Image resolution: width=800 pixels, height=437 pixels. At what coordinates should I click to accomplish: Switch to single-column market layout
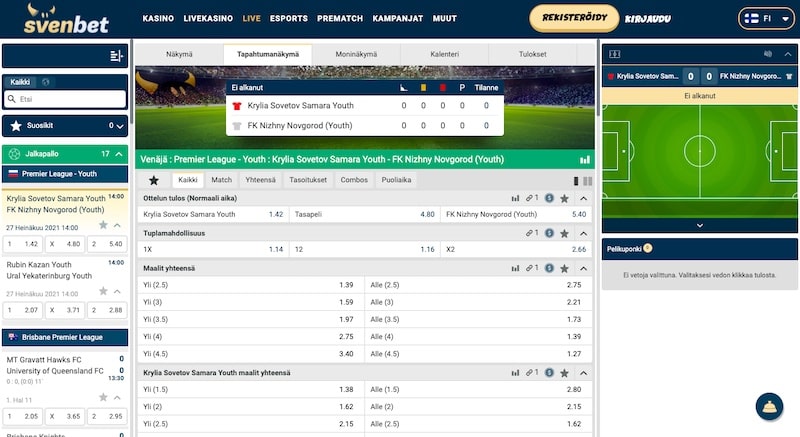pyautogui.click(x=576, y=181)
